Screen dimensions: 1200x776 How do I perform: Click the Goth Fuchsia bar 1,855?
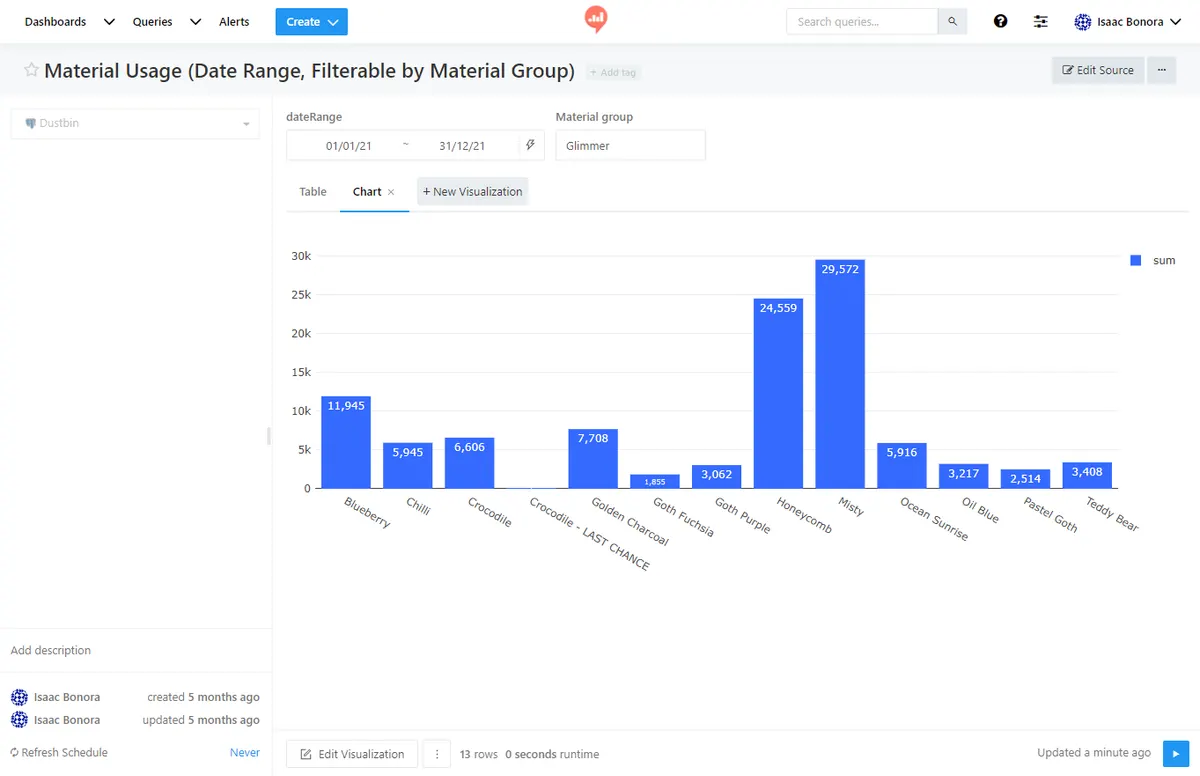pyautogui.click(x=655, y=481)
